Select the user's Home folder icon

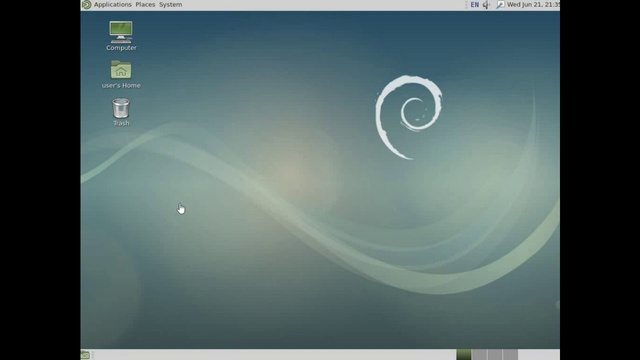click(x=121, y=70)
